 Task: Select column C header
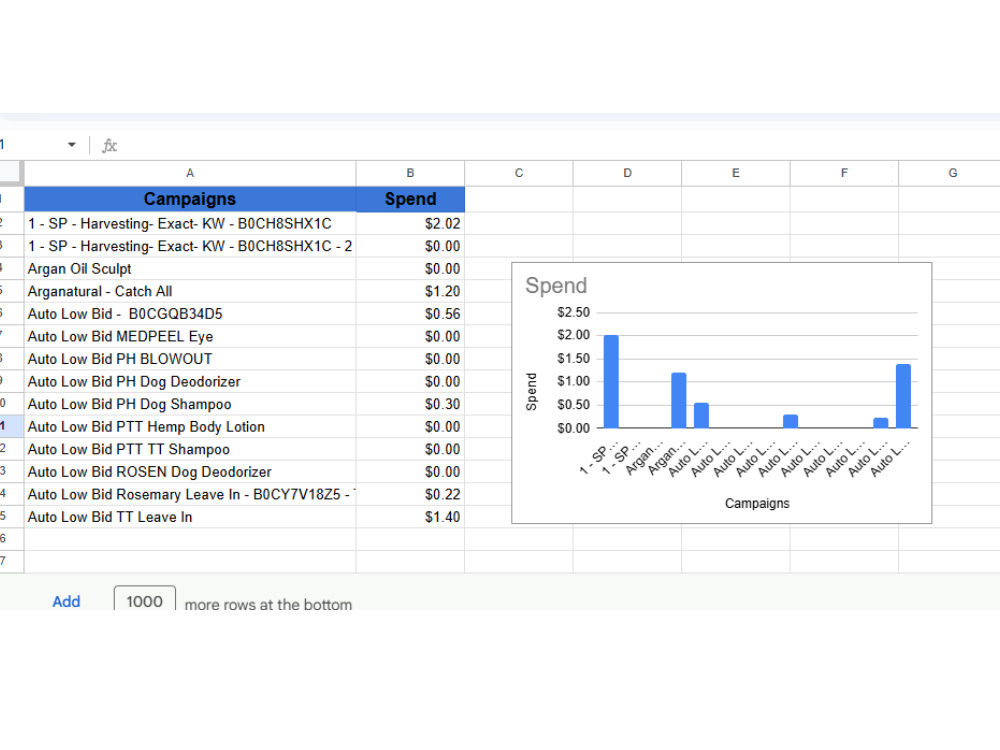tap(518, 173)
